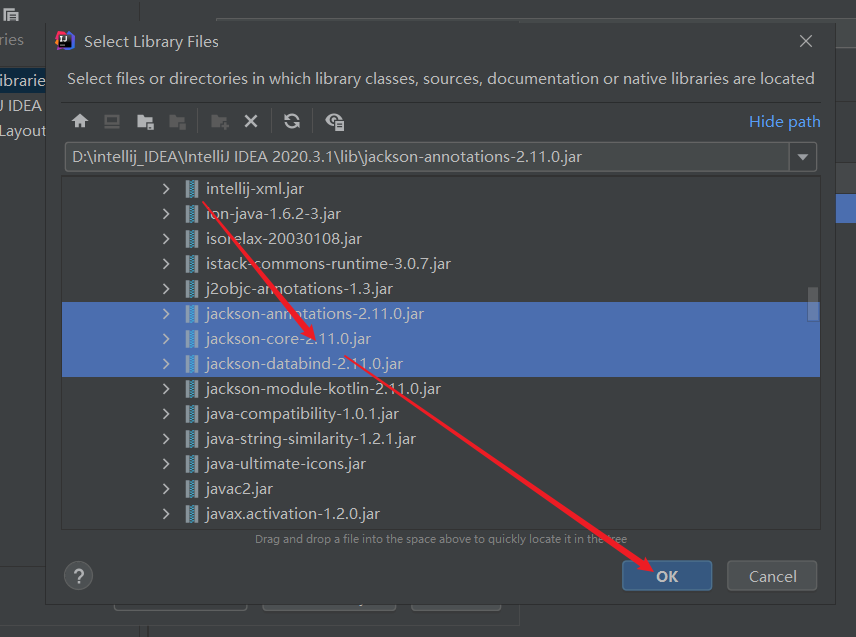
Task: Click the IntelliJ IDEA logo in title bar
Action: pyautogui.click(x=64, y=41)
